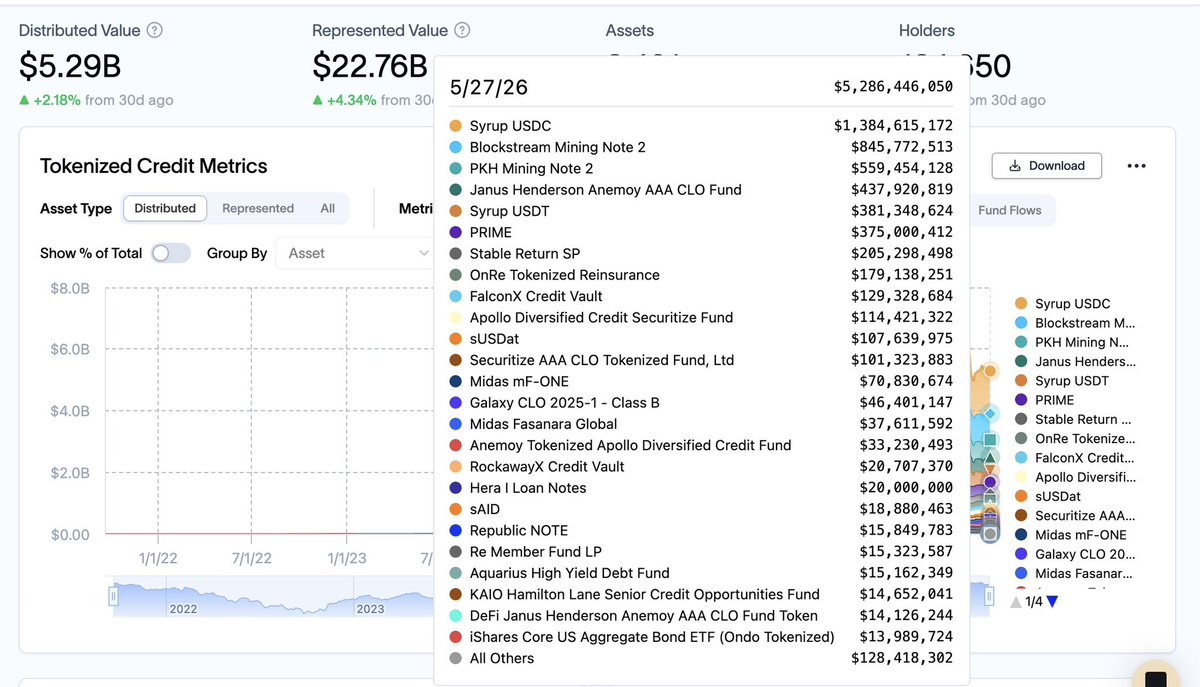1200x687 pixels.
Task: Click Galaxy CLO 2025-1 - Class B row
Action: coord(701,403)
